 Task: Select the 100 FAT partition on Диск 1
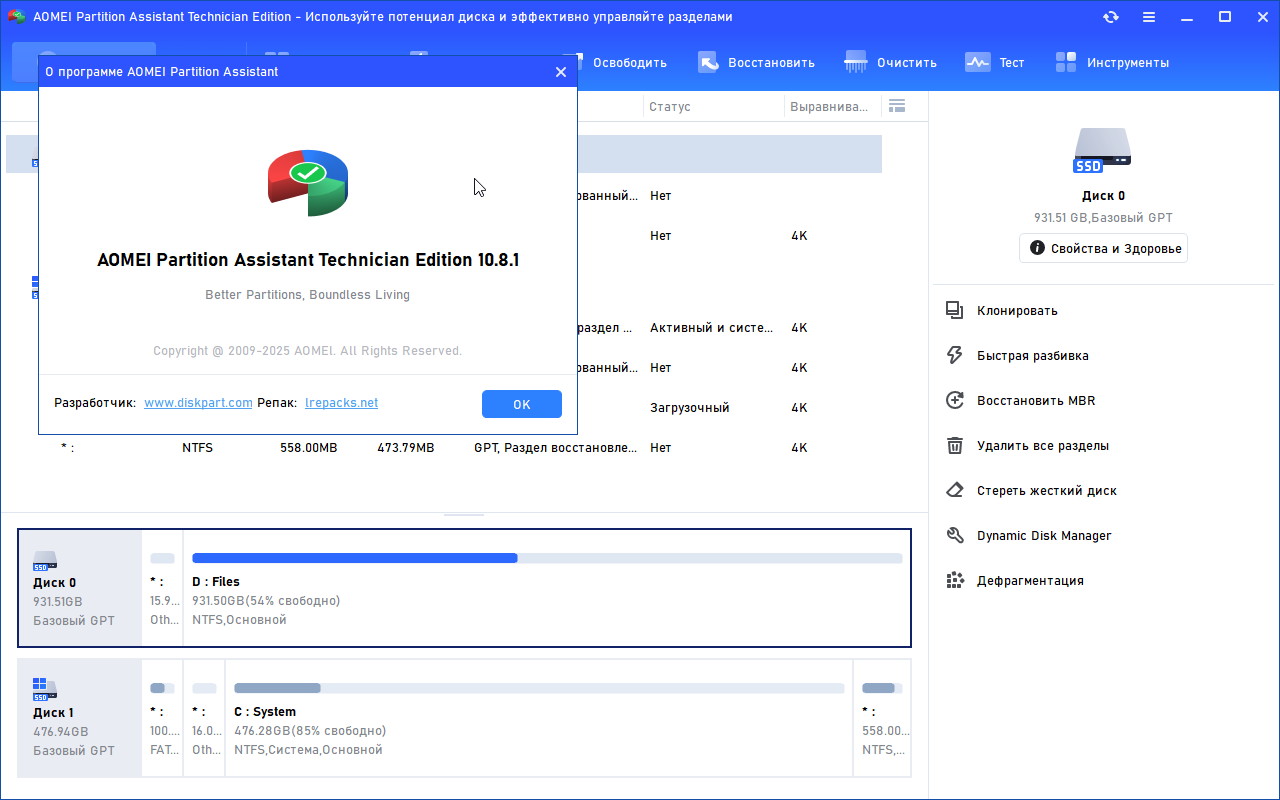163,718
